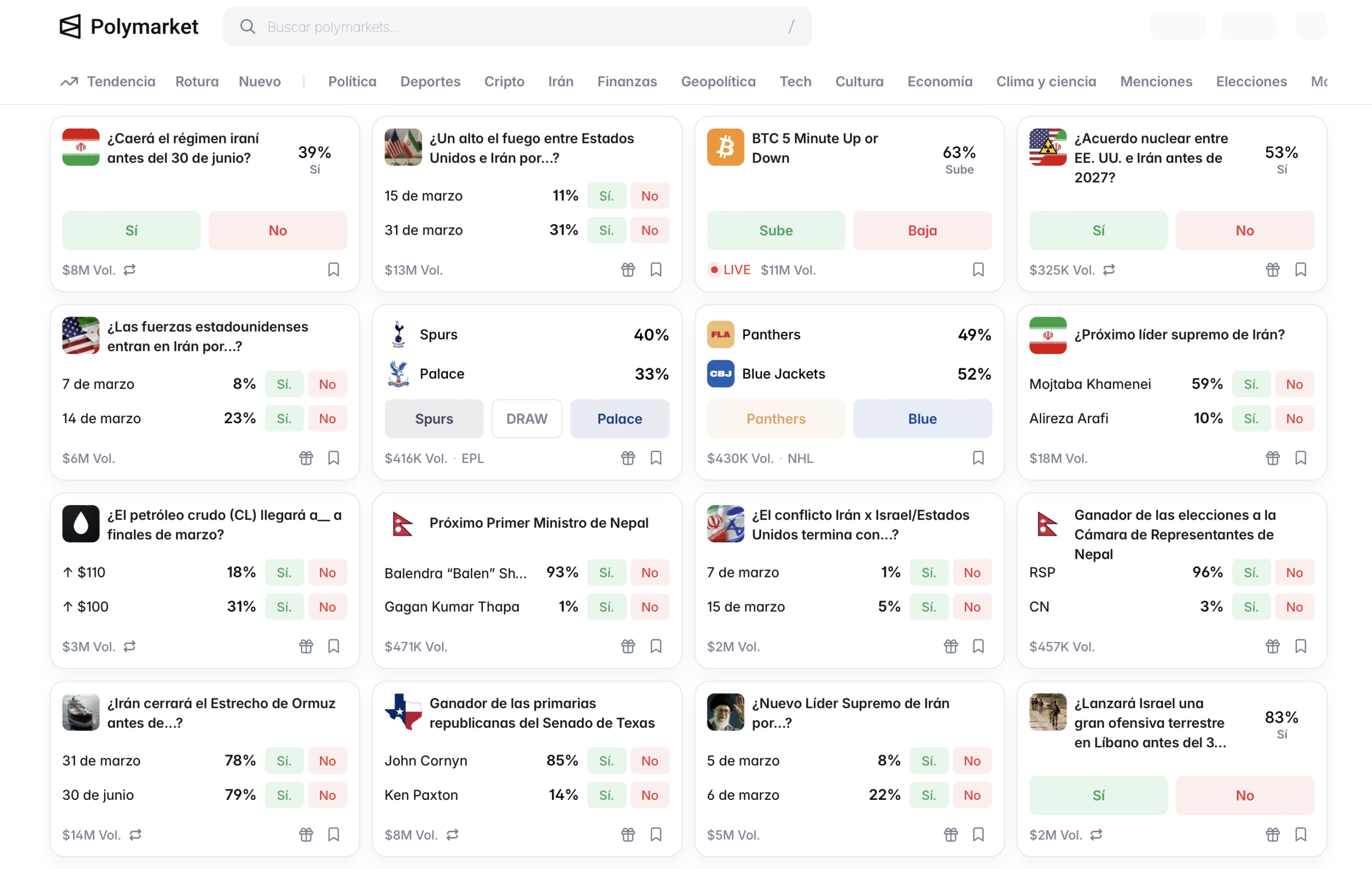Click the Tendencia trending arrow icon
1372x869 pixels.
pos(69,81)
